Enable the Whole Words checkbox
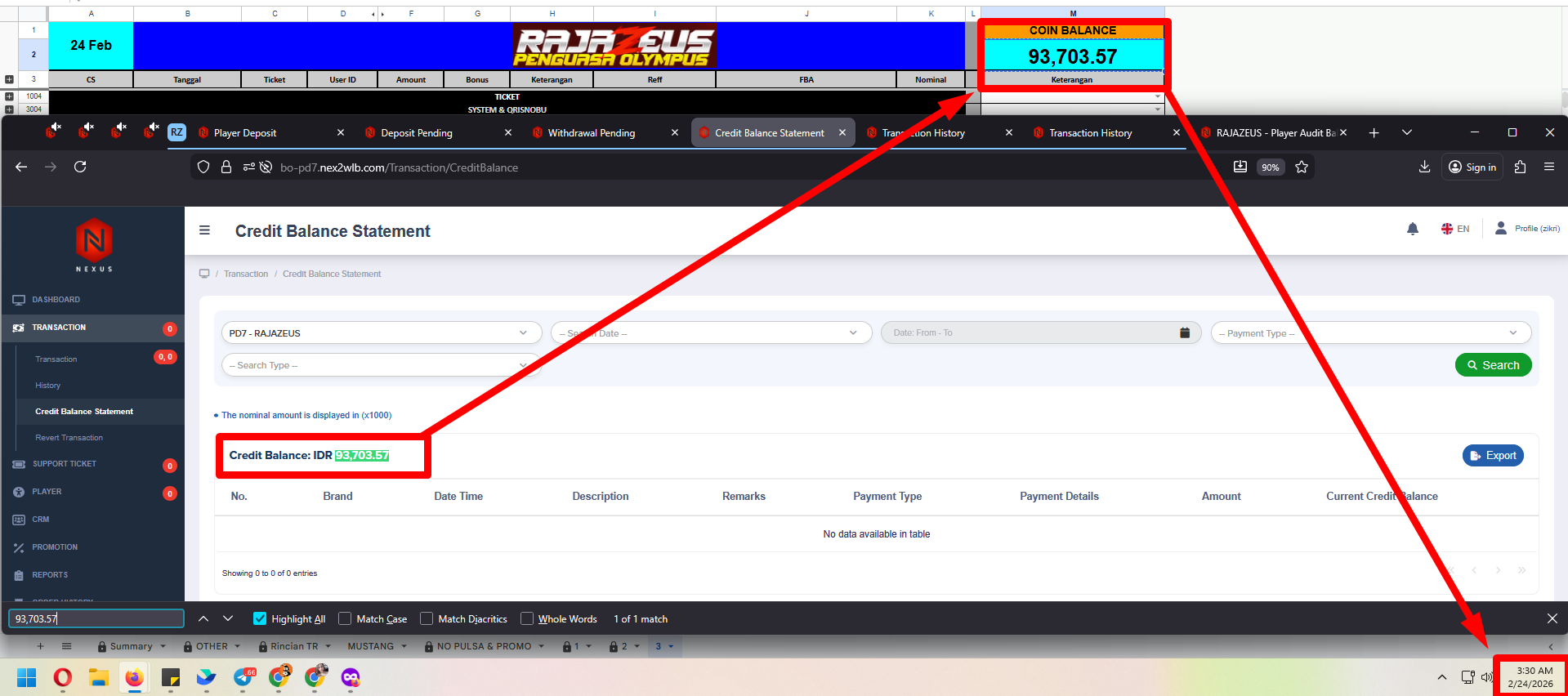Viewport: 1568px width, 696px height. (527, 618)
